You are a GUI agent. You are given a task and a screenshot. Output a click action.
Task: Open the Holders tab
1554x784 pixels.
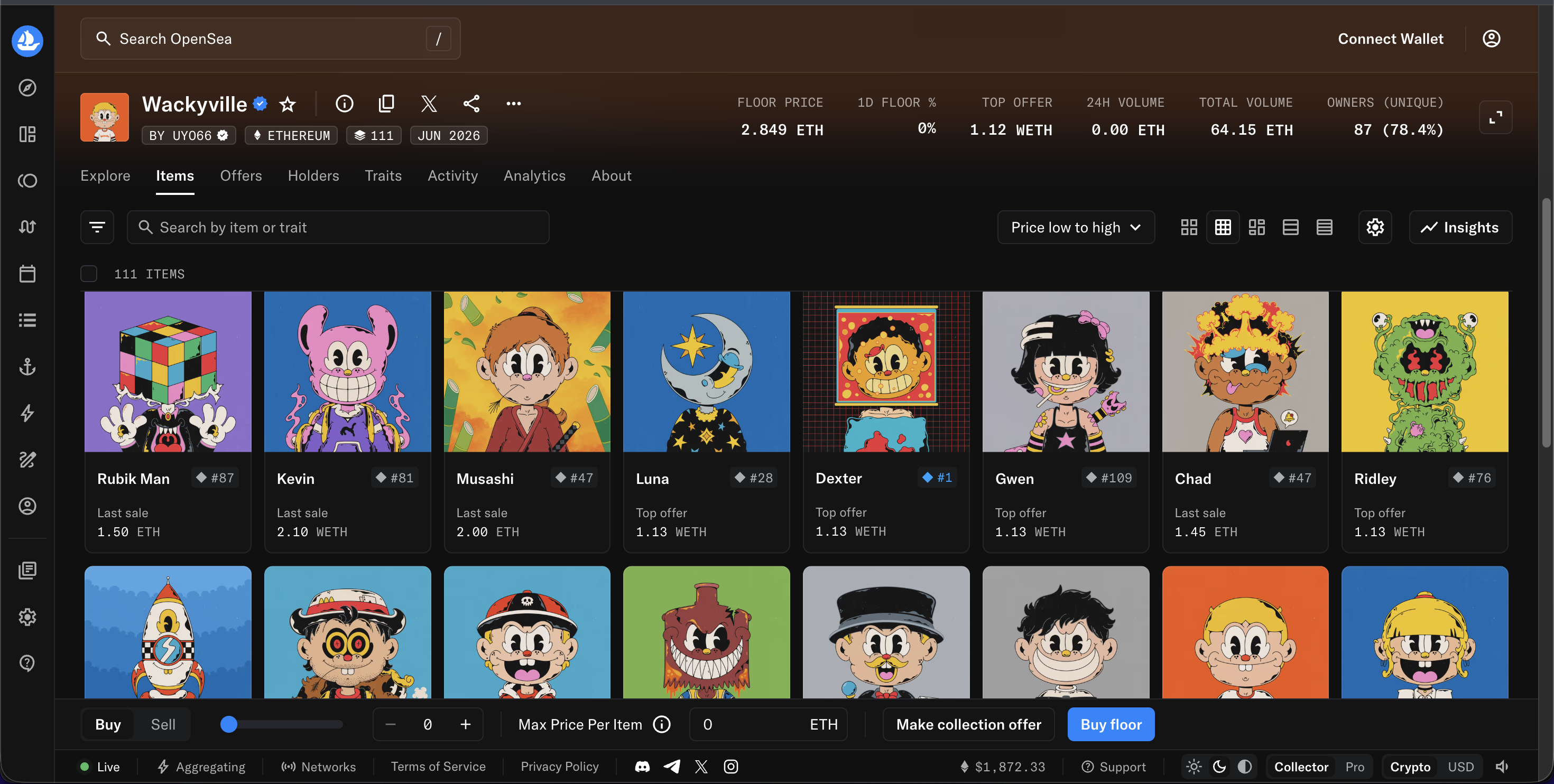(313, 175)
